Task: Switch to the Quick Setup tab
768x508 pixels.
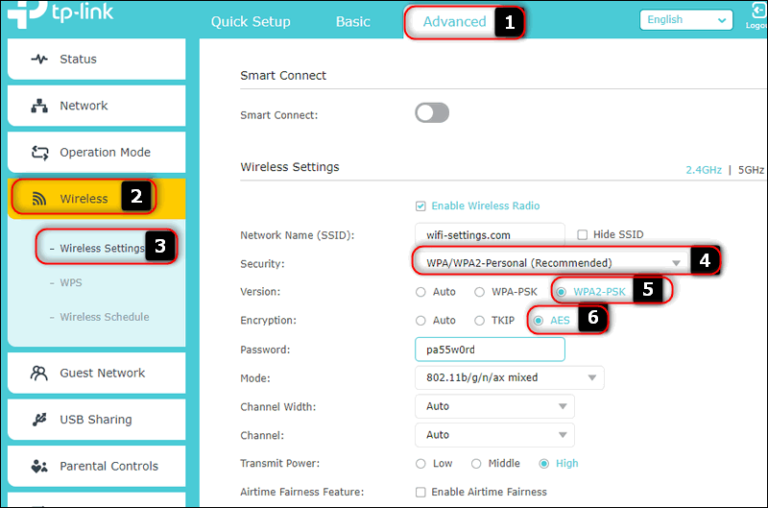Action: 251,22
